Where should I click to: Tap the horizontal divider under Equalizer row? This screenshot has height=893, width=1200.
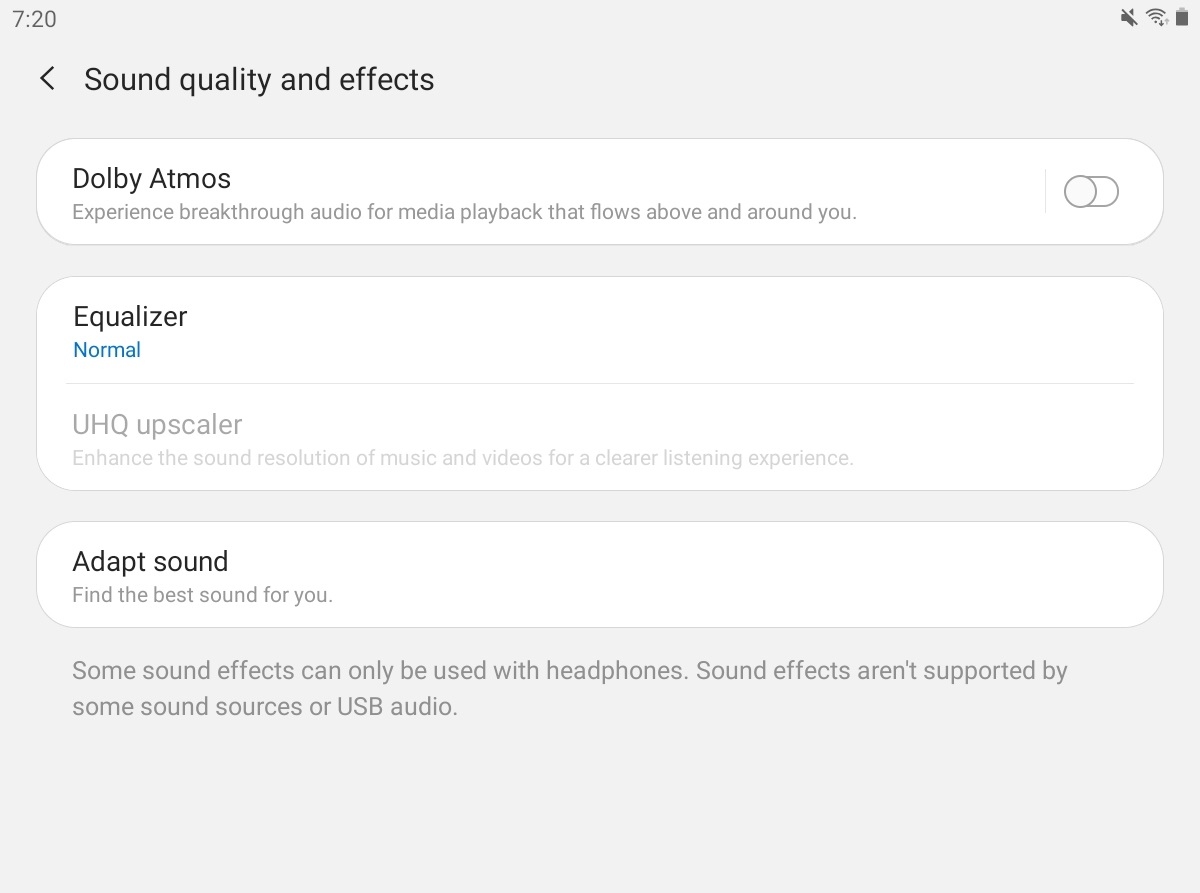click(x=600, y=383)
